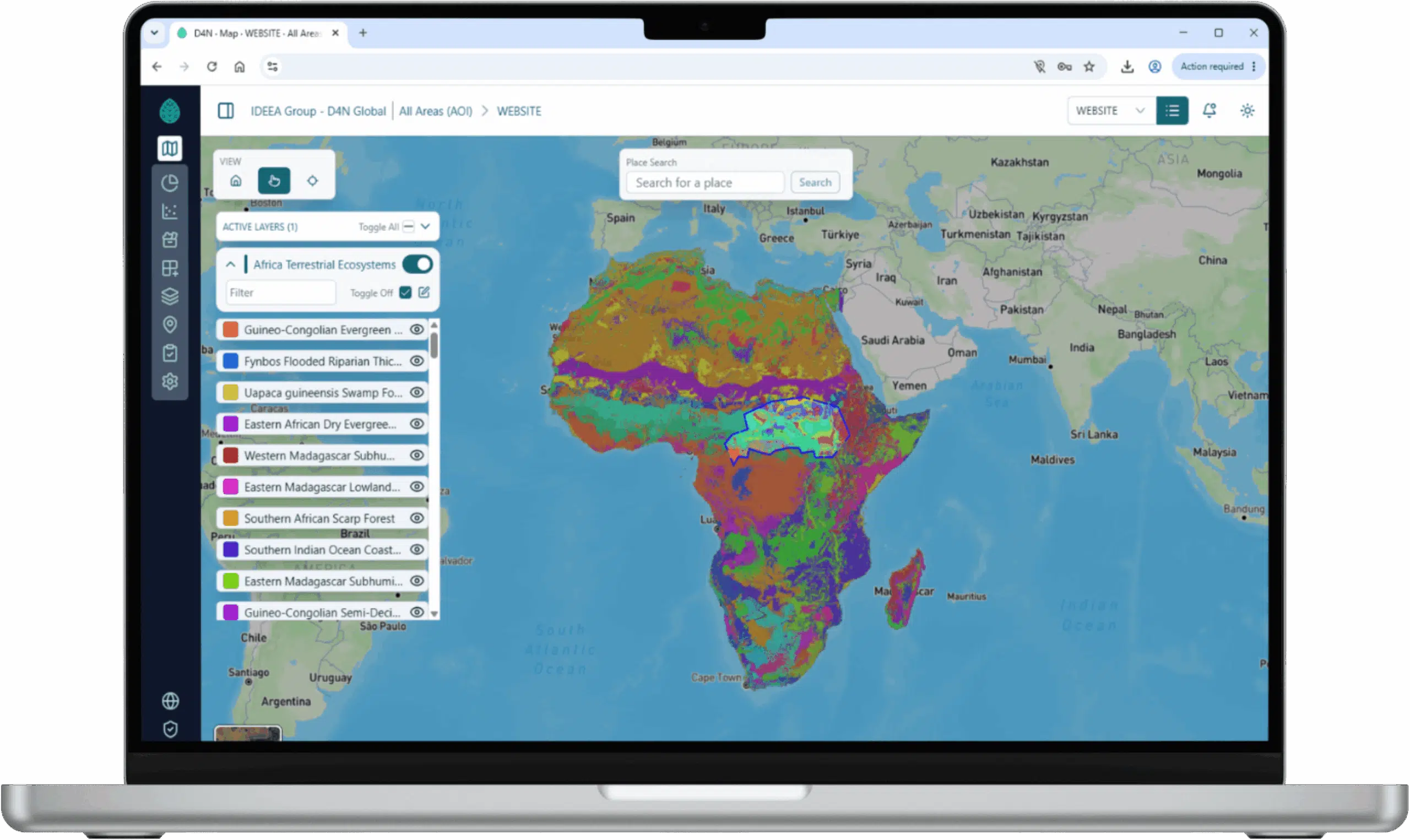Collapse the Active Layers panel chevron
The width and height of the screenshot is (1410, 840).
pyautogui.click(x=426, y=226)
